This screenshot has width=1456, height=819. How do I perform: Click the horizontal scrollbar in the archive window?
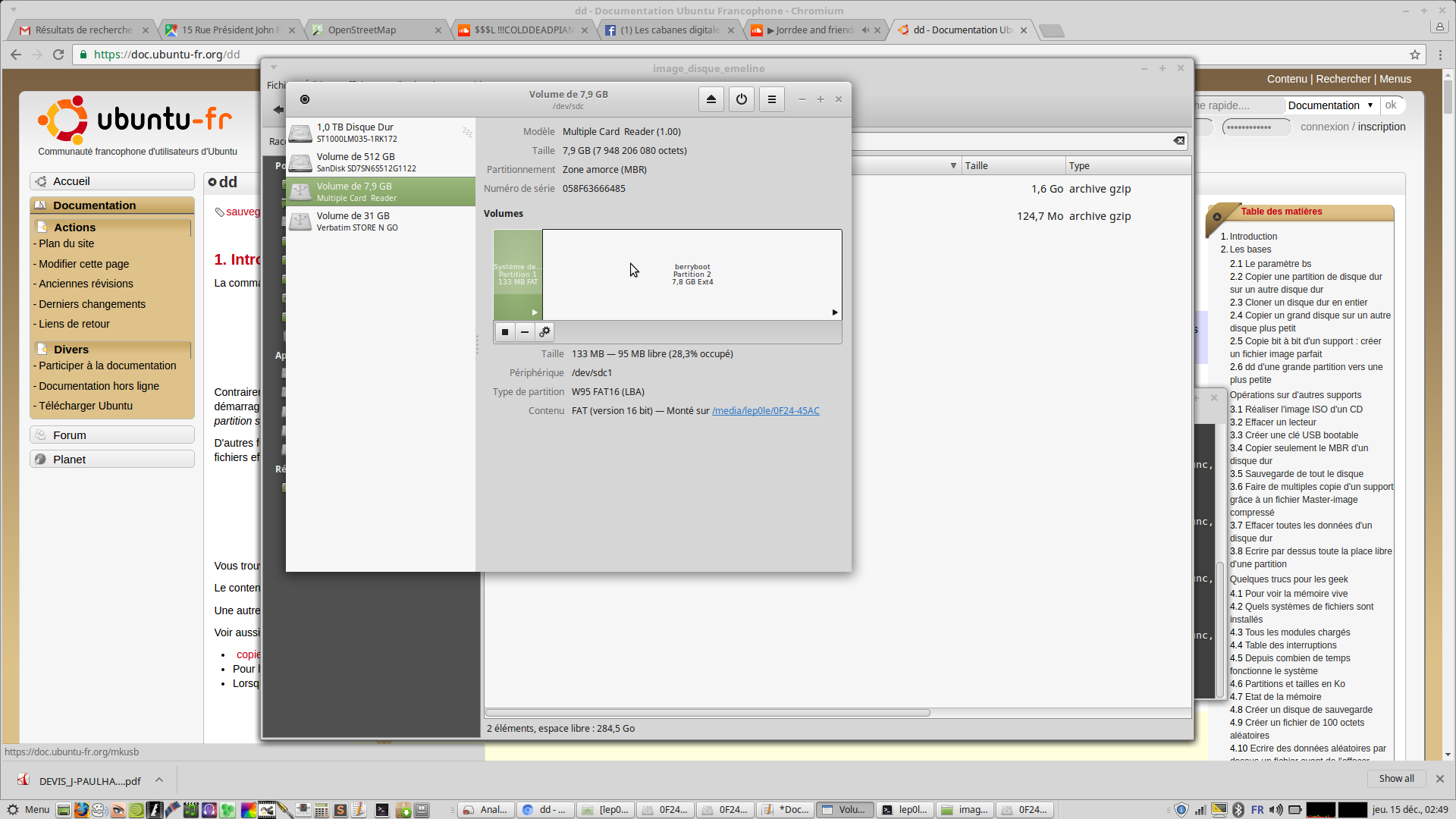(x=707, y=713)
